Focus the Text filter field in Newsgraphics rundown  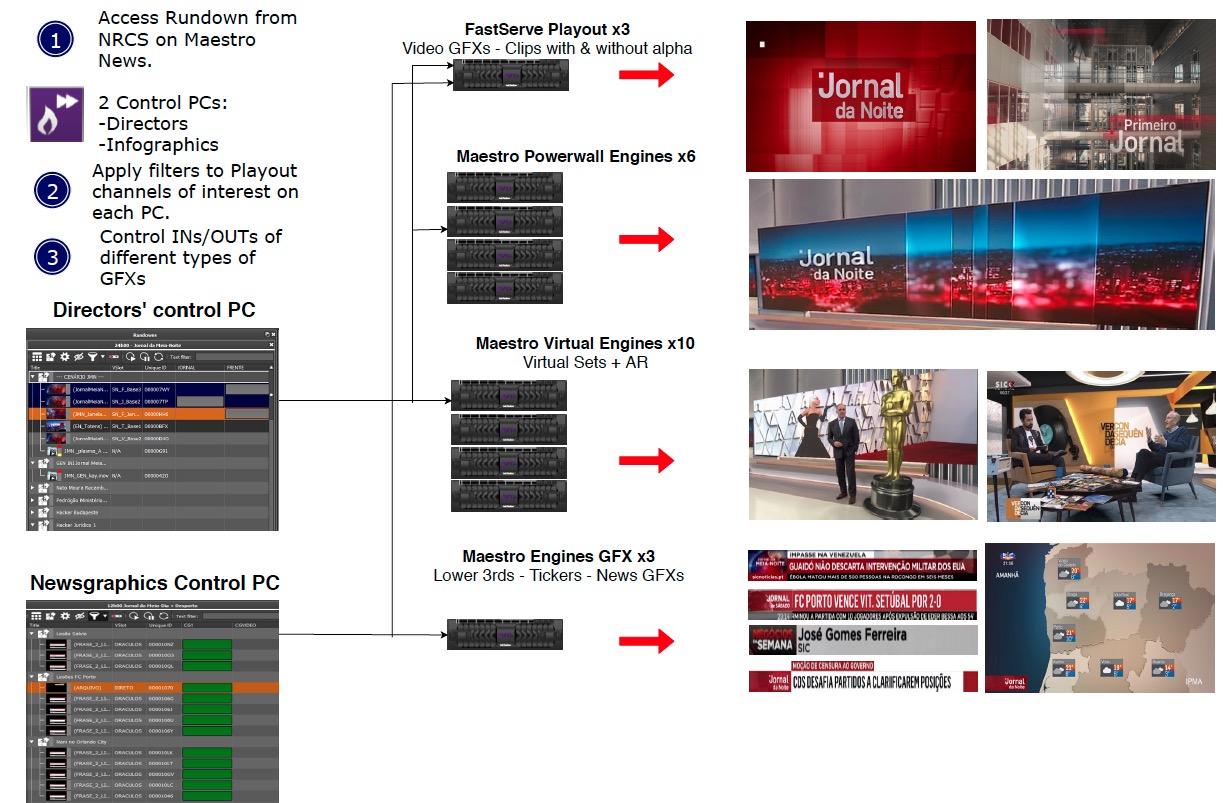tap(240, 616)
